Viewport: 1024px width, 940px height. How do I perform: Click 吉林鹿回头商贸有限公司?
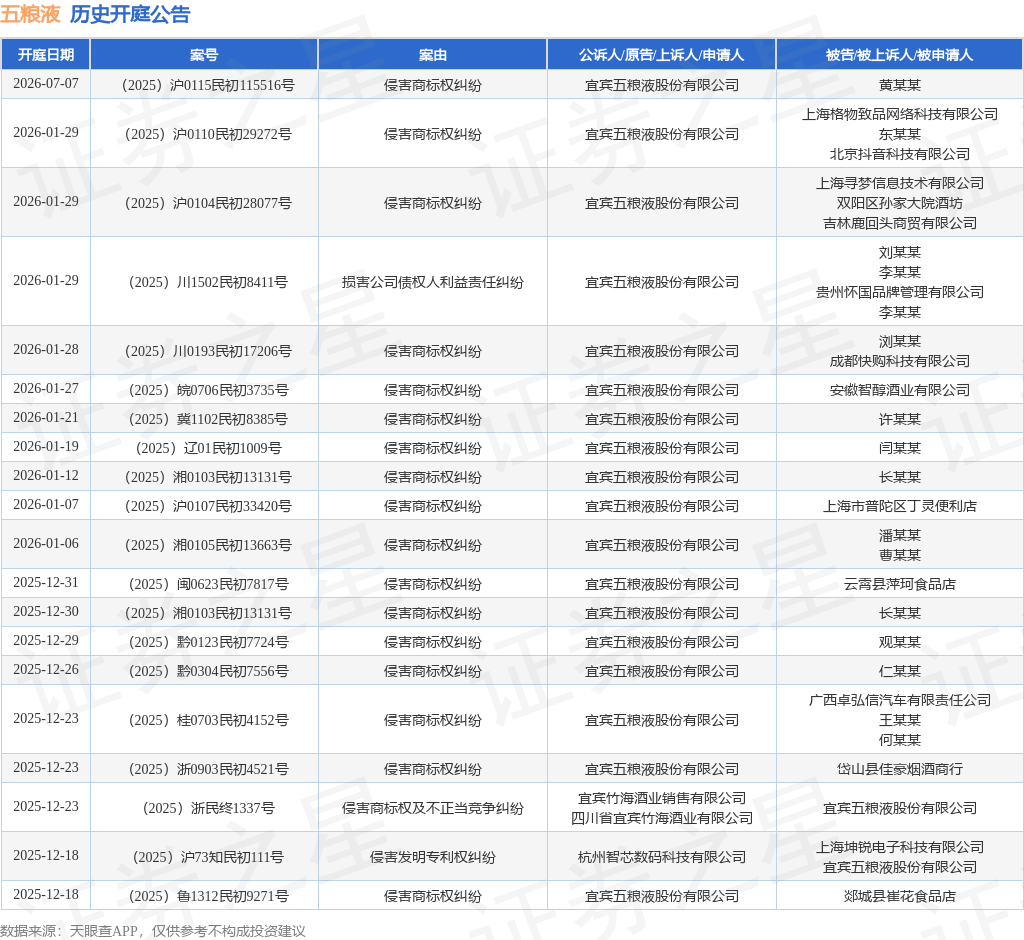point(899,223)
